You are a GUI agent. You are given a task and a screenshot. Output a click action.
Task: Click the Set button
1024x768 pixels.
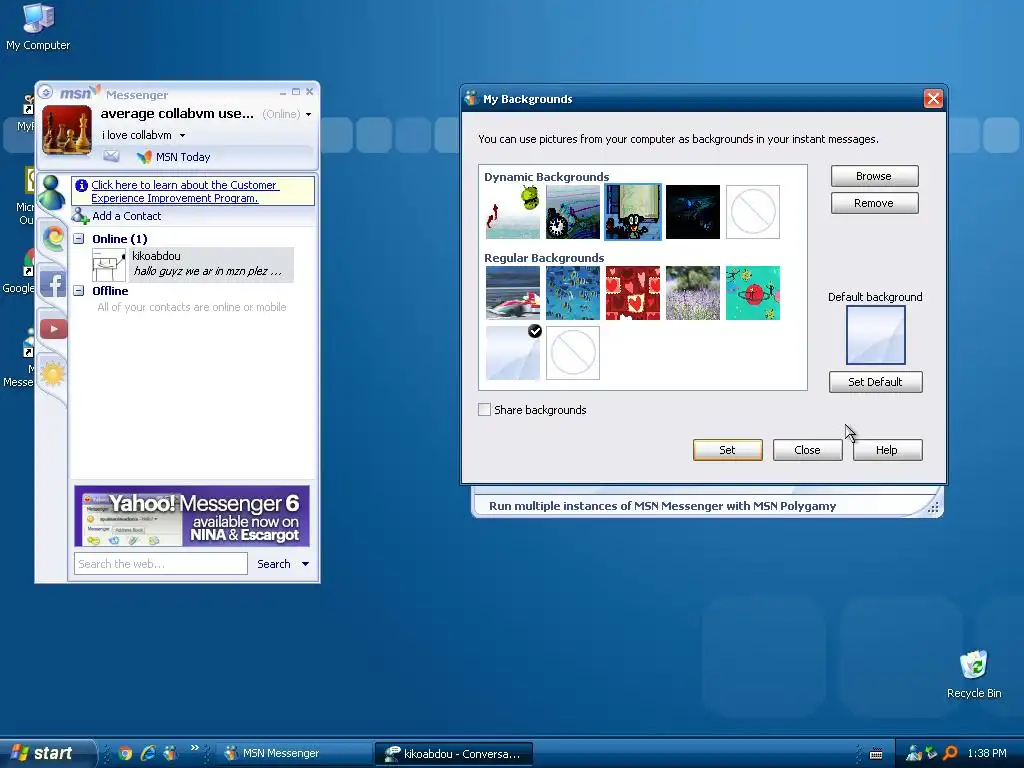(x=728, y=450)
